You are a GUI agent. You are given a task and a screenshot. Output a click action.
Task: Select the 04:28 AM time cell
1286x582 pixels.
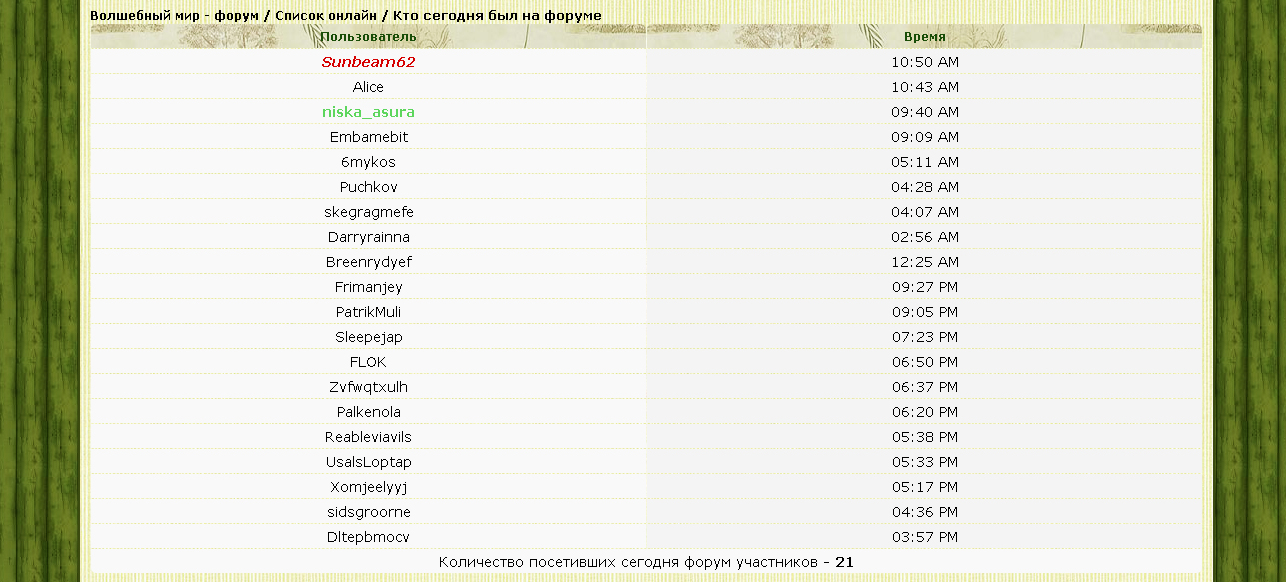click(x=924, y=187)
